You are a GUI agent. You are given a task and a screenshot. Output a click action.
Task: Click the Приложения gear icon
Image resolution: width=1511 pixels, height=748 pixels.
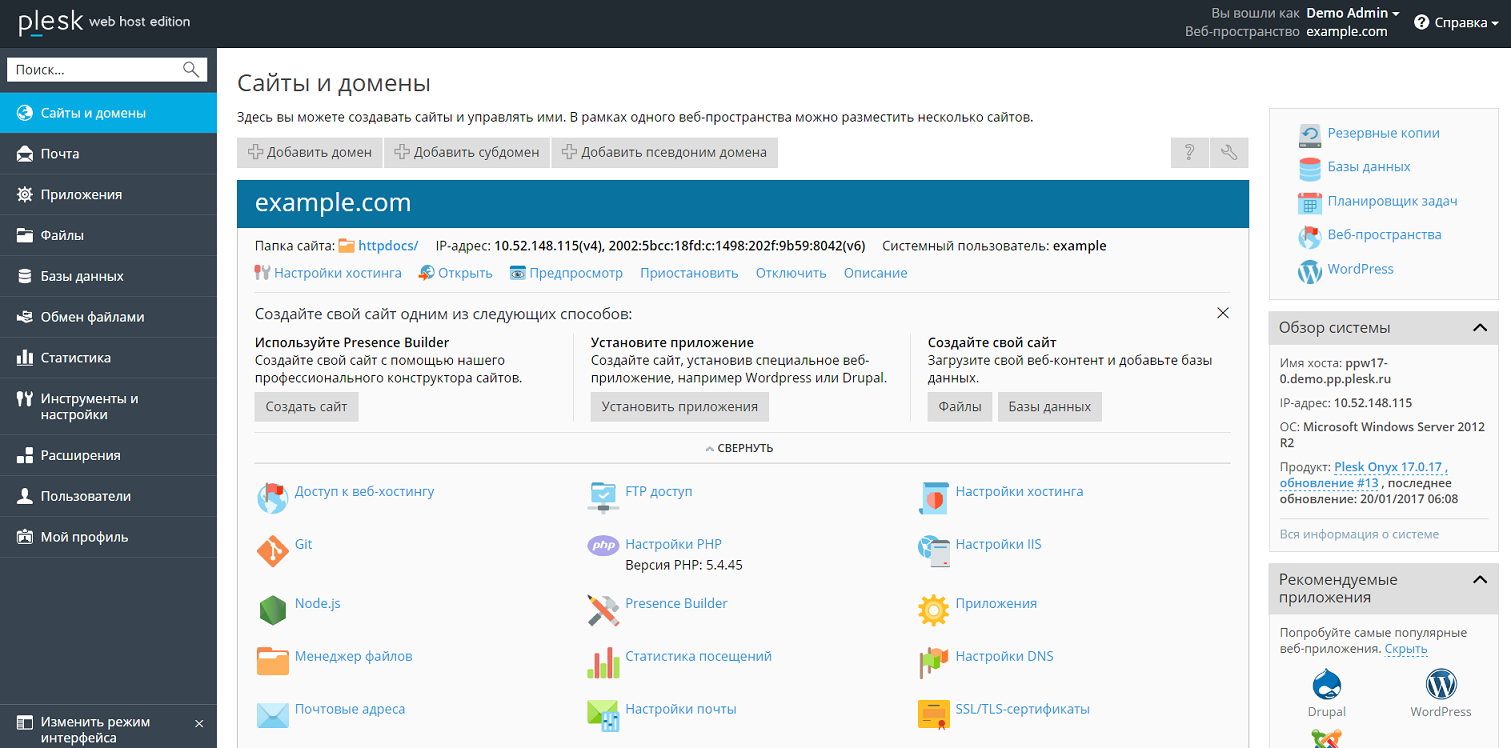click(x=933, y=609)
